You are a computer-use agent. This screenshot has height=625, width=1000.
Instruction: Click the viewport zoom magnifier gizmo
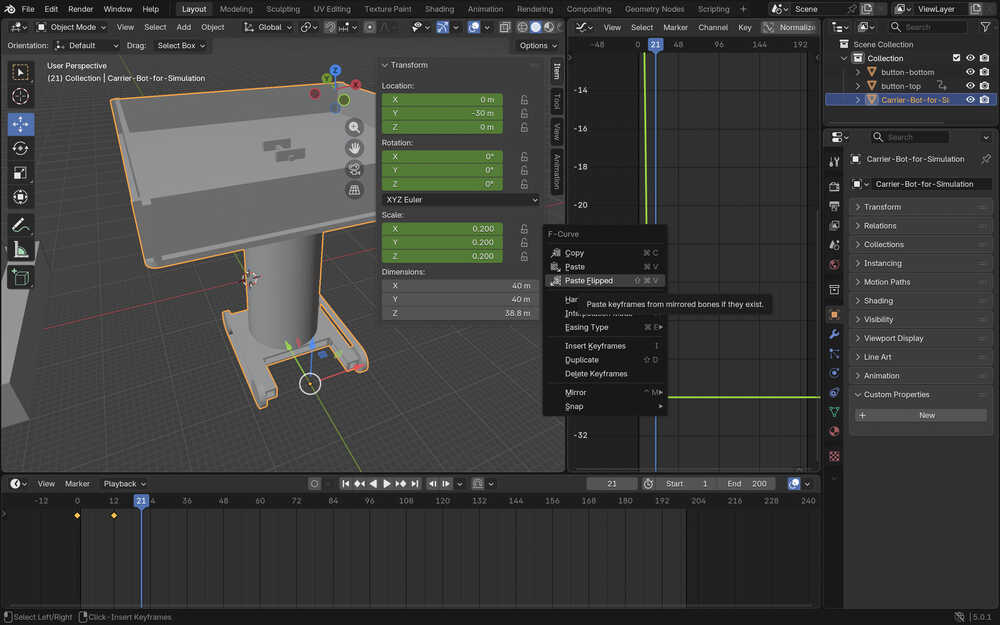tap(354, 127)
